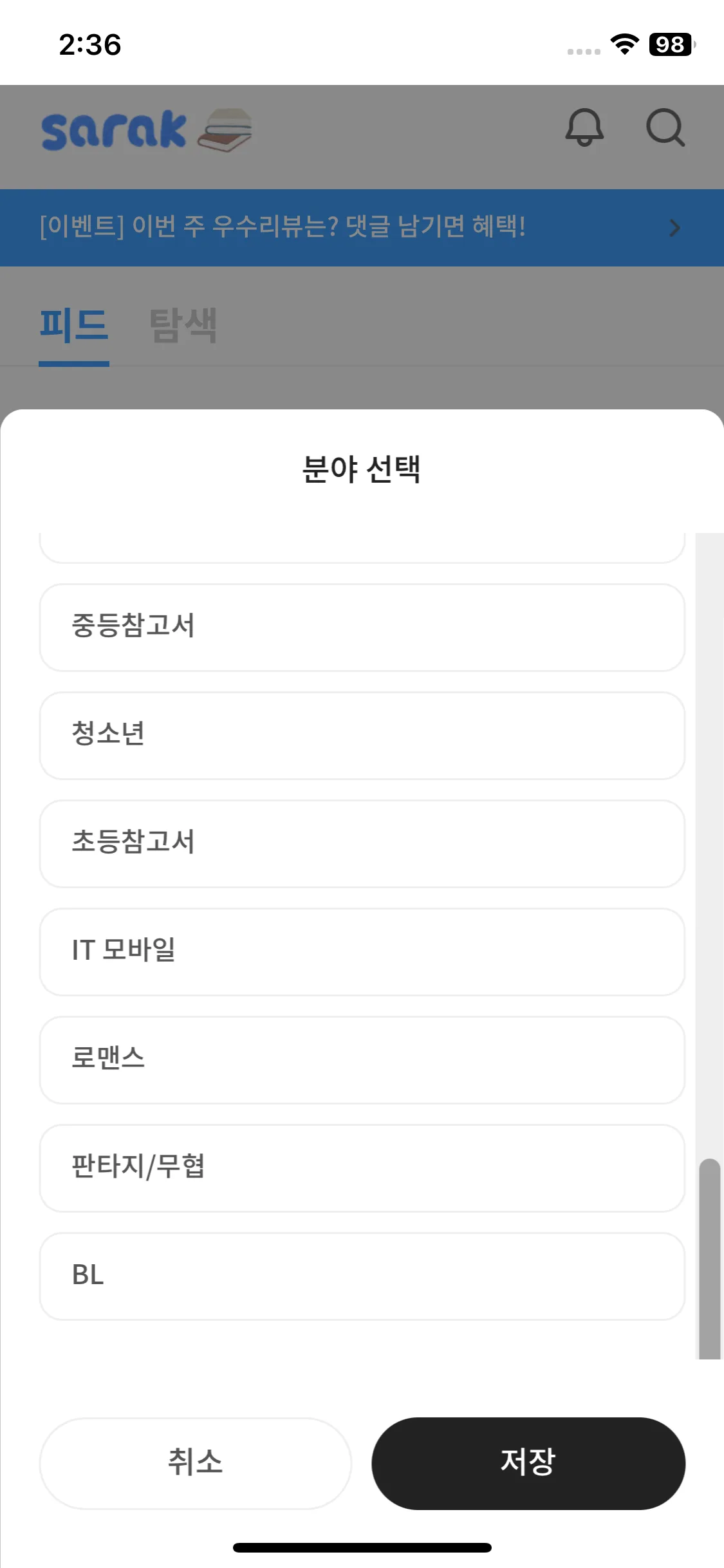This screenshot has width=724, height=1568.
Task: Select the 로맨스 genre option
Action: point(362,1059)
